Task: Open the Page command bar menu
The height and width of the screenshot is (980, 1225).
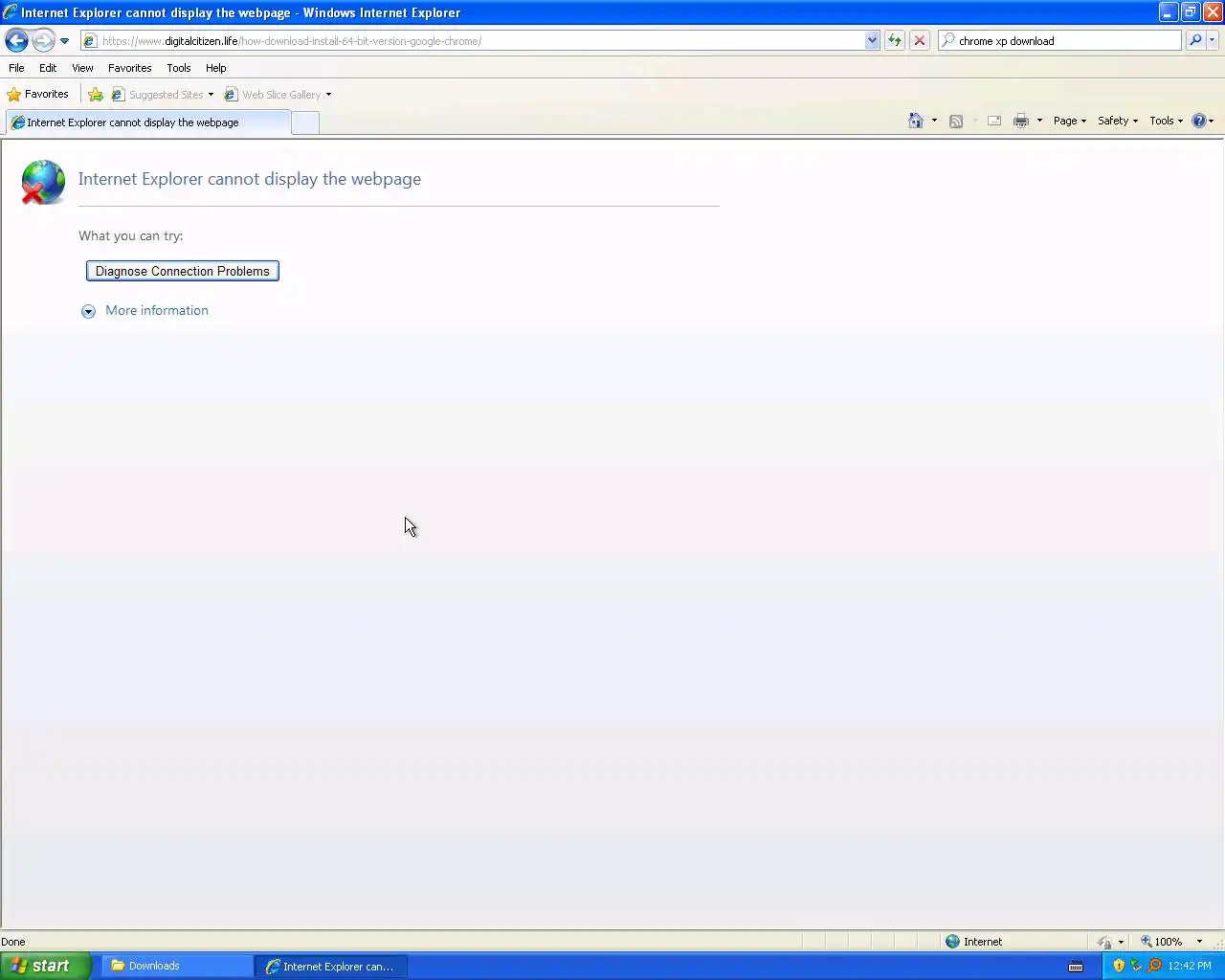Action: pyautogui.click(x=1070, y=121)
